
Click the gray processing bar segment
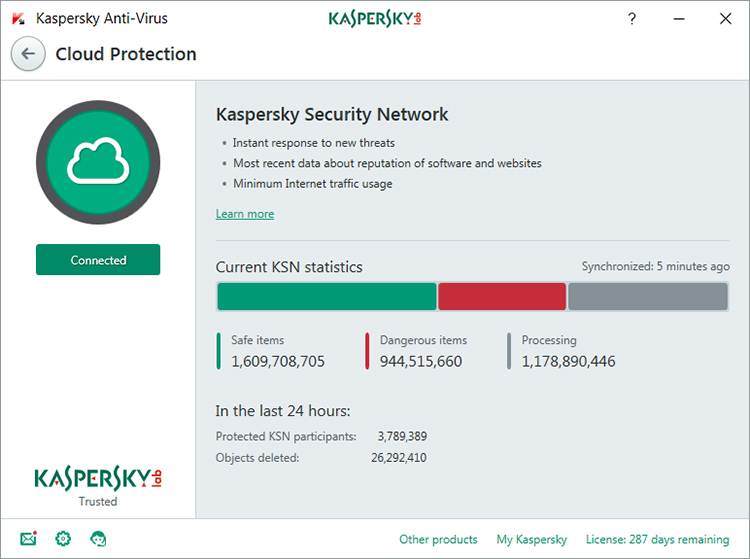coord(648,297)
